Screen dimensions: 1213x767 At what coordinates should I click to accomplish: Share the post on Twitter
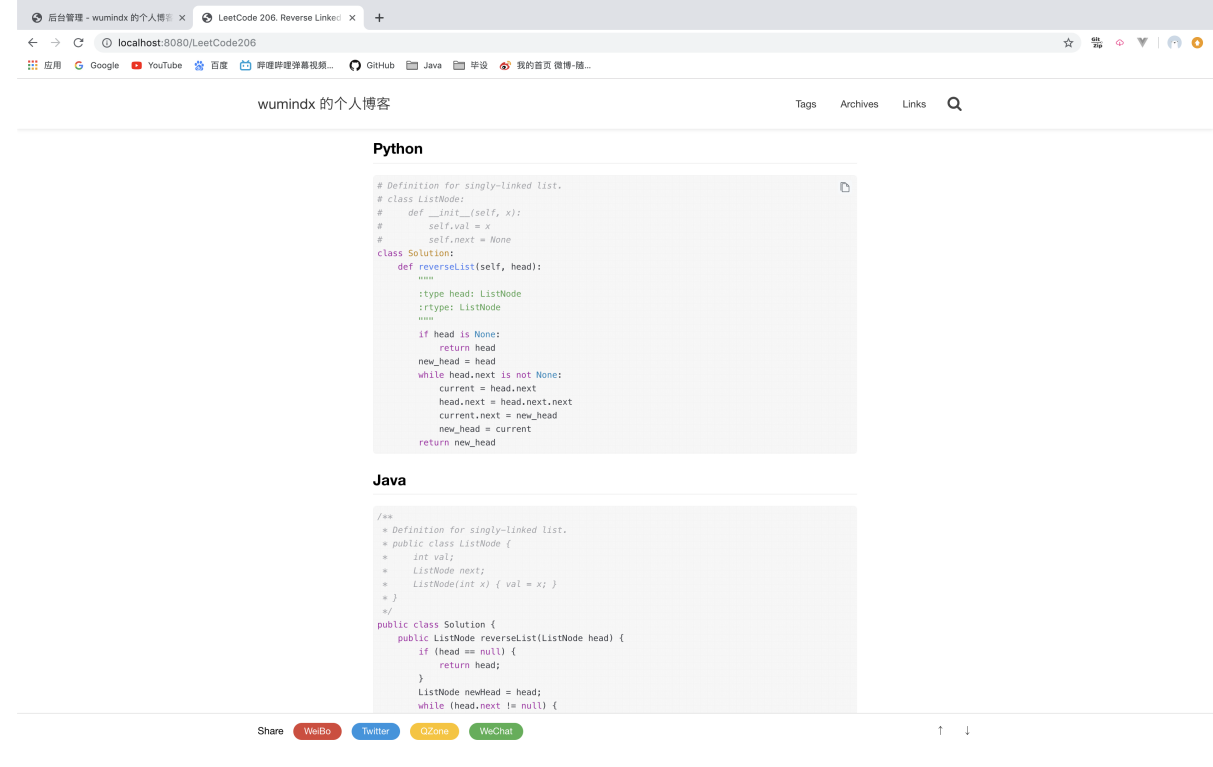point(376,731)
